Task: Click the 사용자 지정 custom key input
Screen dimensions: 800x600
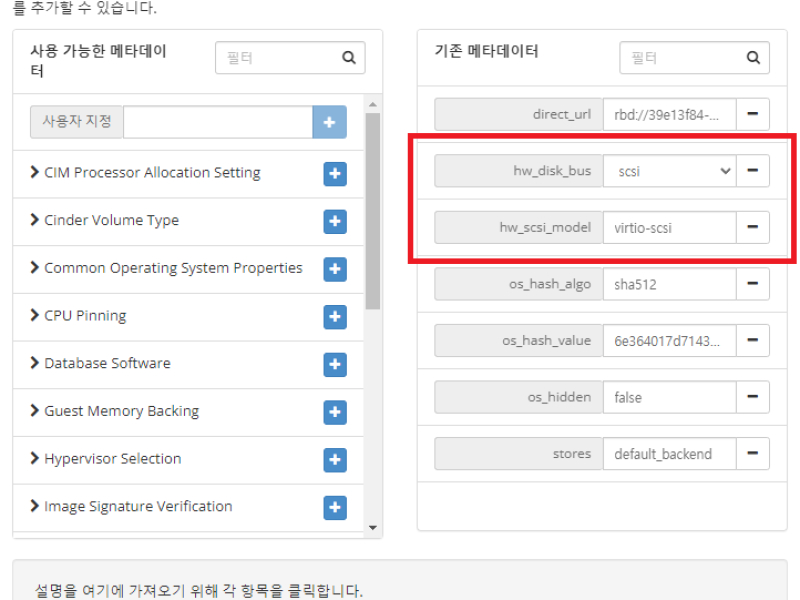Action: point(218,122)
